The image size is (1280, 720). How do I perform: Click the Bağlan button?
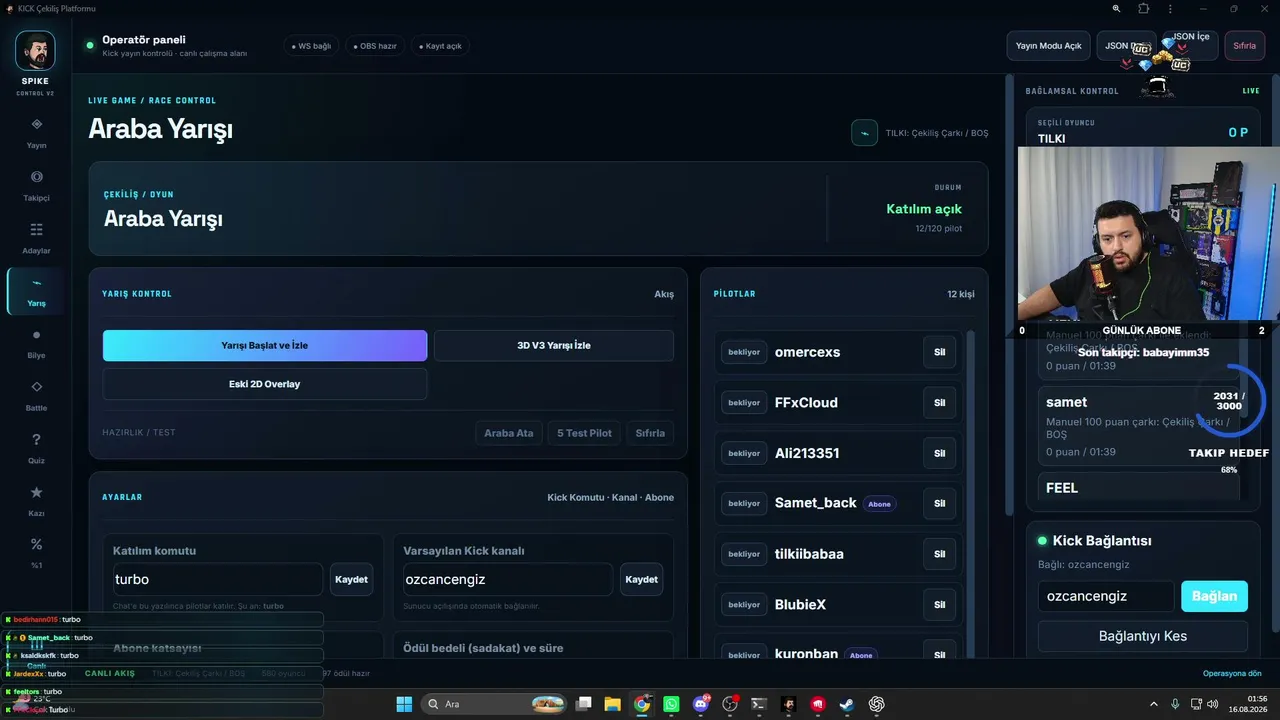click(x=1214, y=596)
